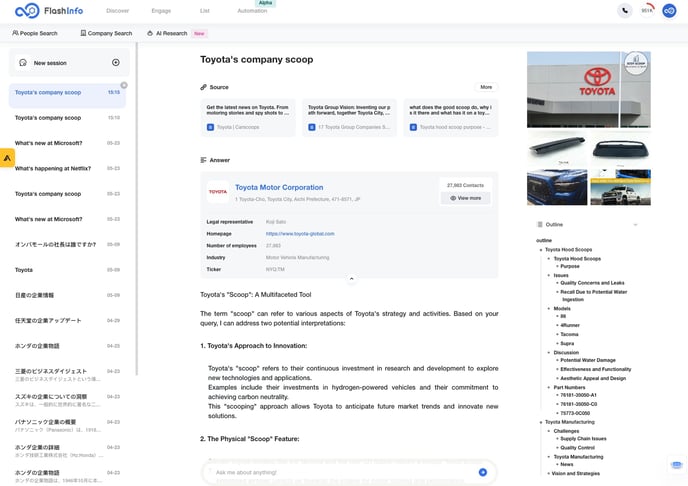Open the left black hood scoop thumbnail
The height and width of the screenshot is (486, 688).
(557, 148)
